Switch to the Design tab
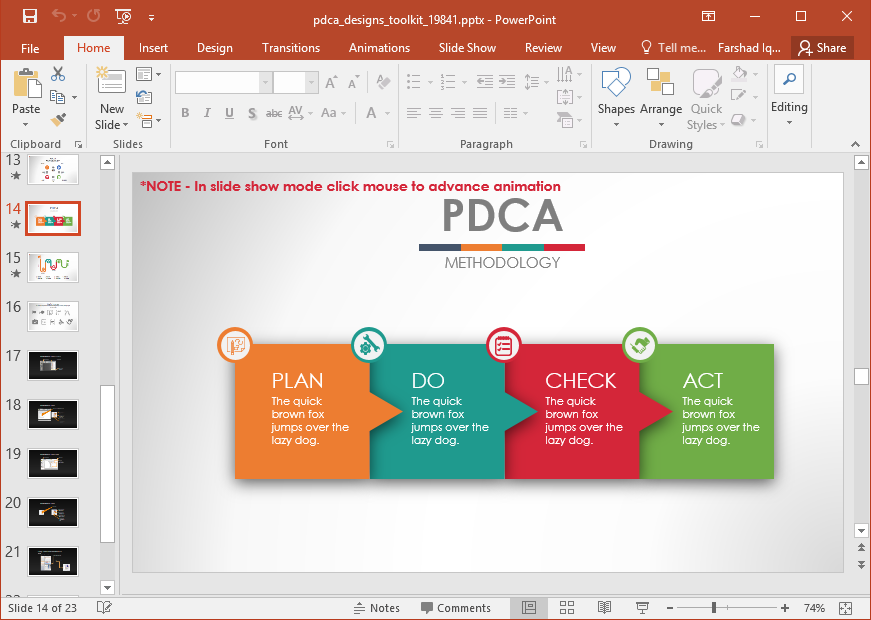Viewport: 871px width, 620px height. tap(214, 48)
